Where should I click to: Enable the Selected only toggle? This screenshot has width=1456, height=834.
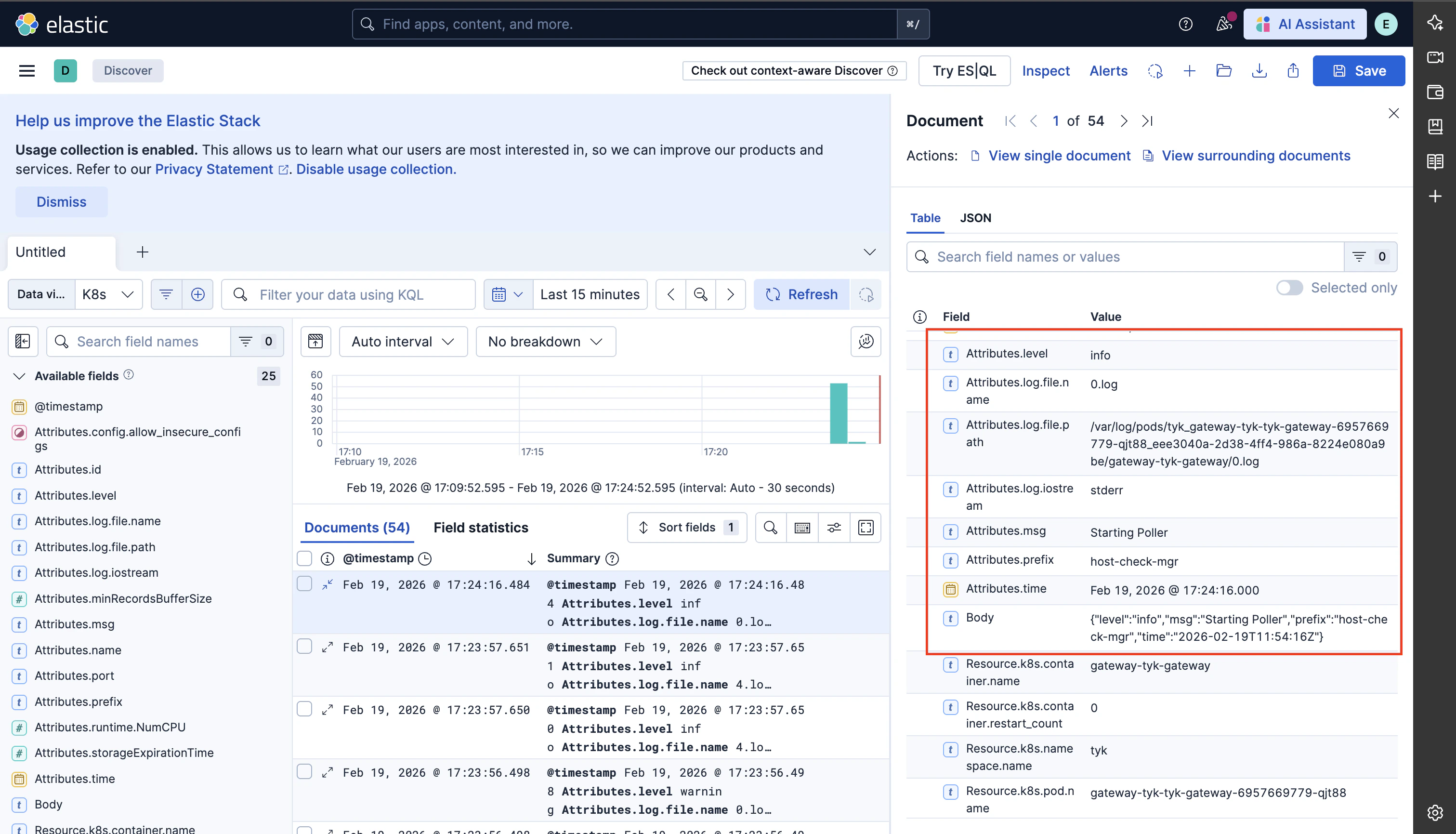tap(1290, 288)
